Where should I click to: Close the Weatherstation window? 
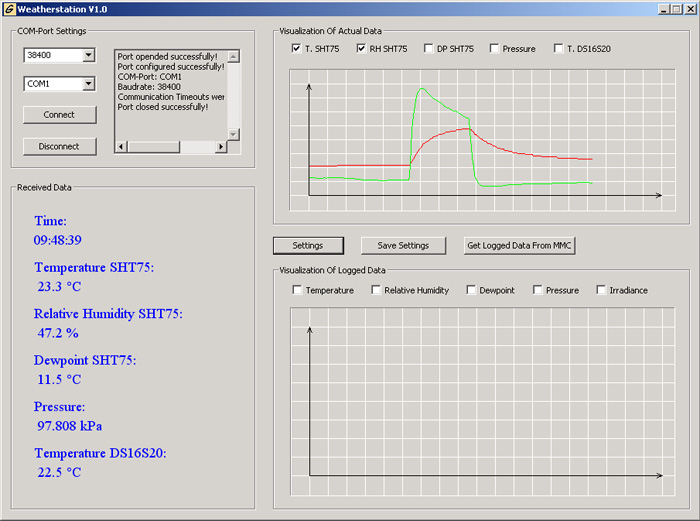[x=690, y=9]
